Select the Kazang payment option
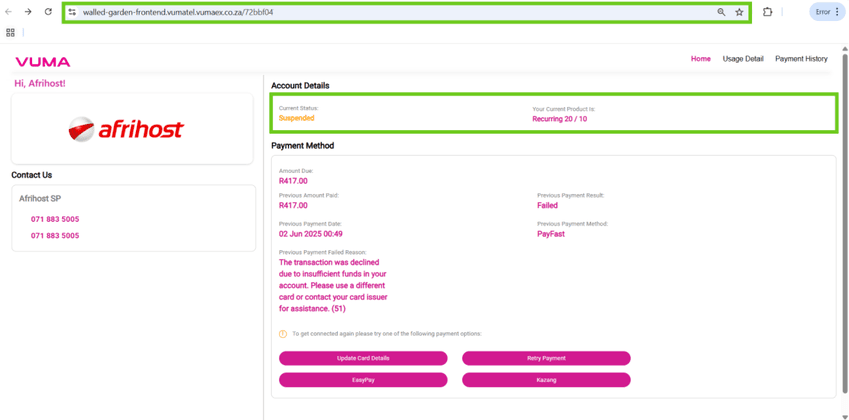This screenshot has height=420, width=849. (546, 380)
